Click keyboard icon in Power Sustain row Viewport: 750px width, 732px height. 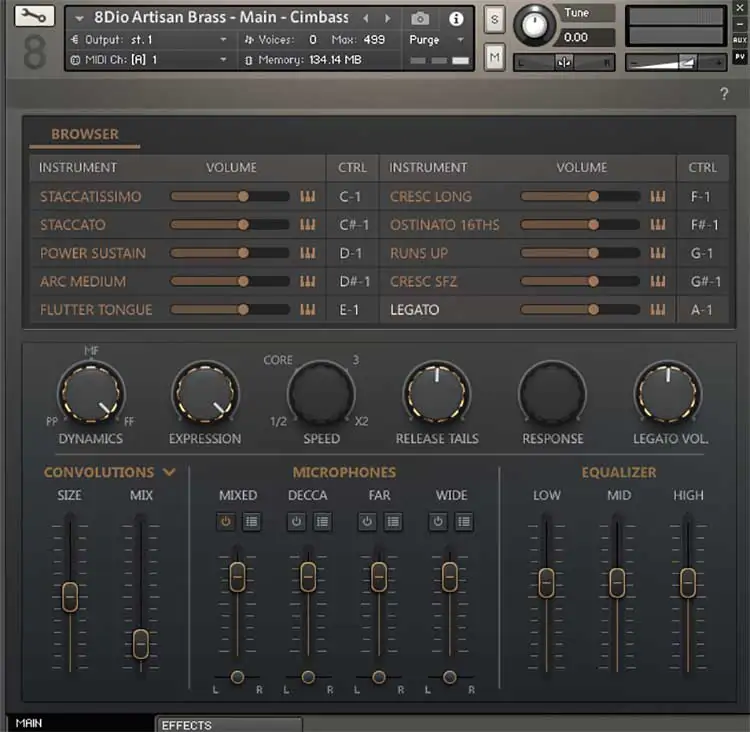tap(308, 253)
